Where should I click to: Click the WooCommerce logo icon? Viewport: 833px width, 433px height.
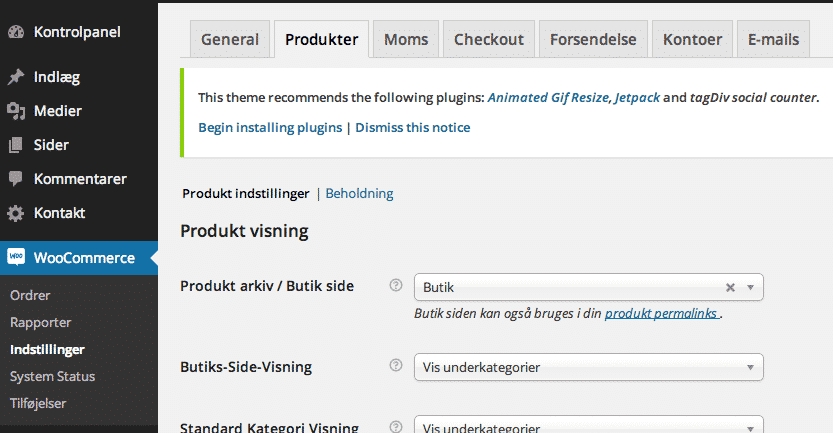coord(16,257)
